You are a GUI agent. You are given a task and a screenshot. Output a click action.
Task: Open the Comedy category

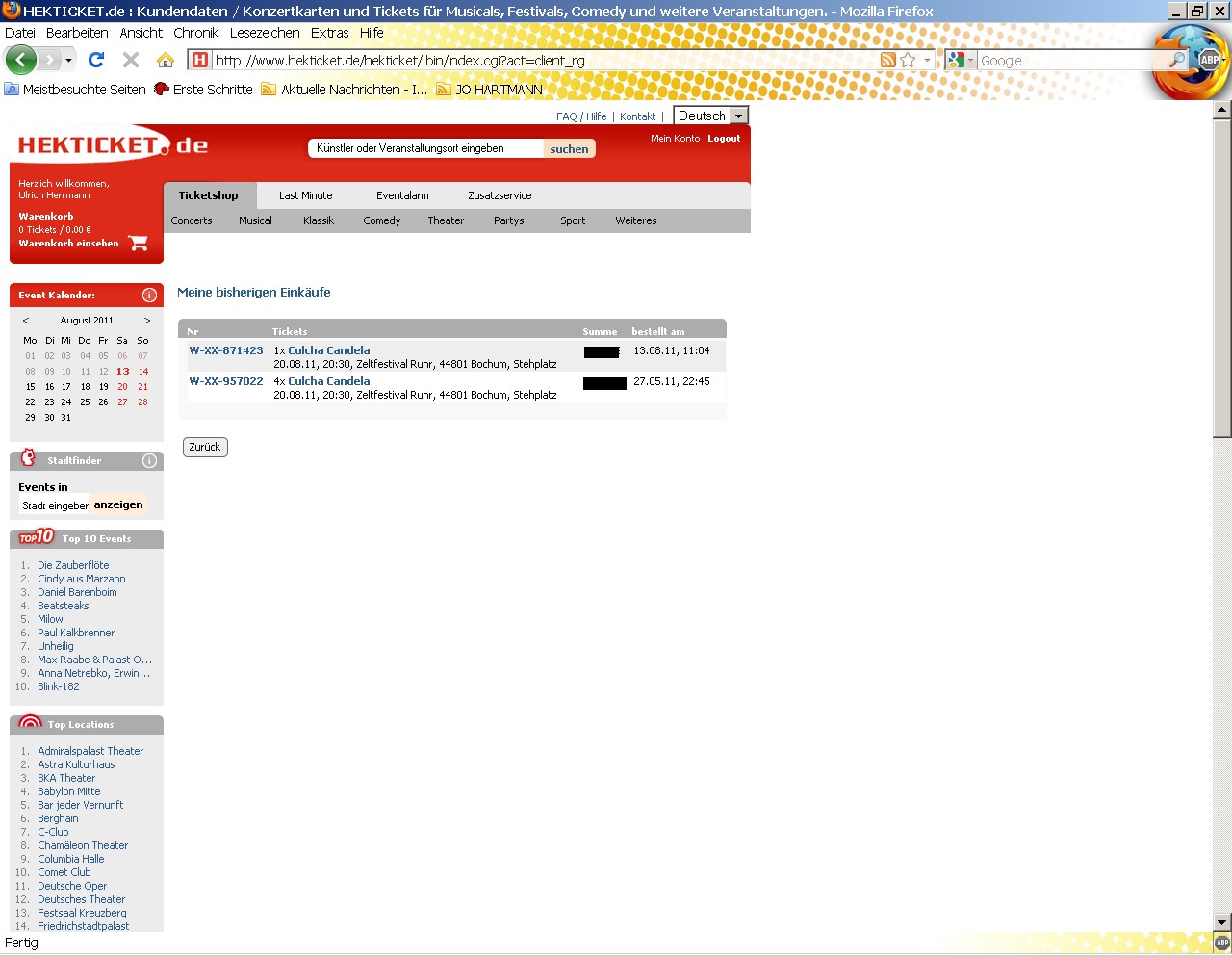tap(382, 220)
